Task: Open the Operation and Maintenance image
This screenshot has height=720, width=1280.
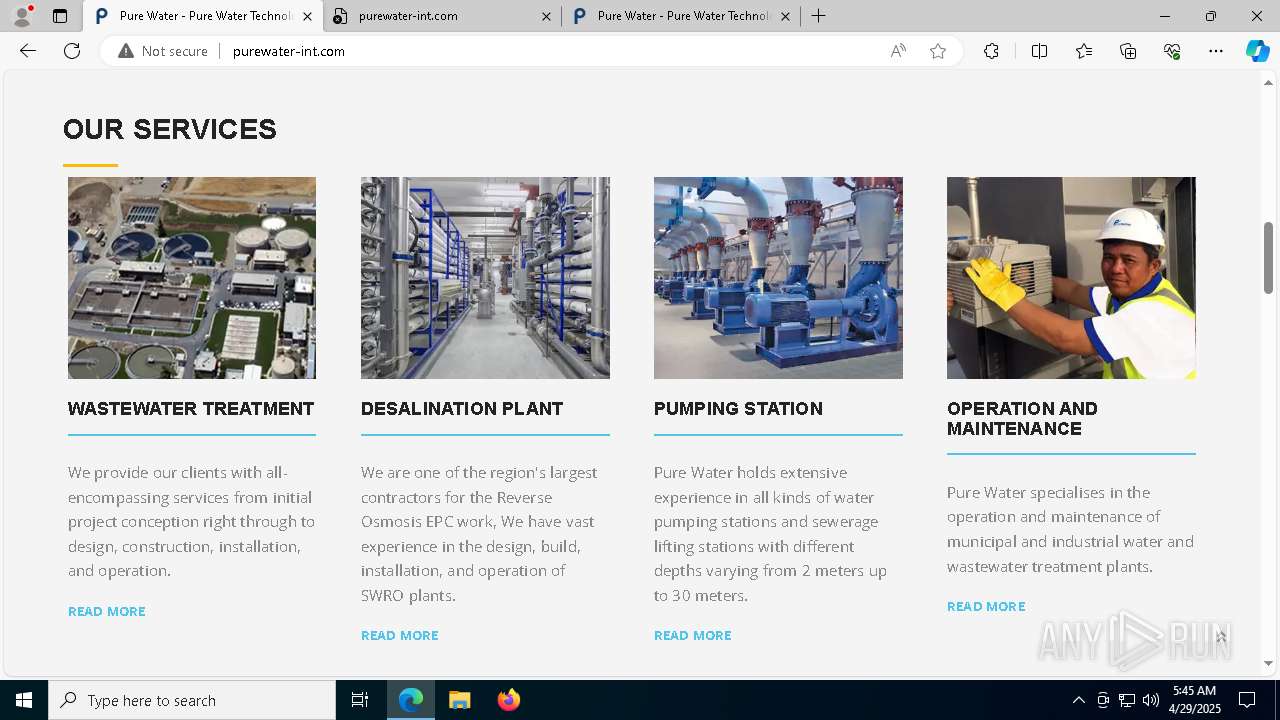Action: [x=1071, y=278]
